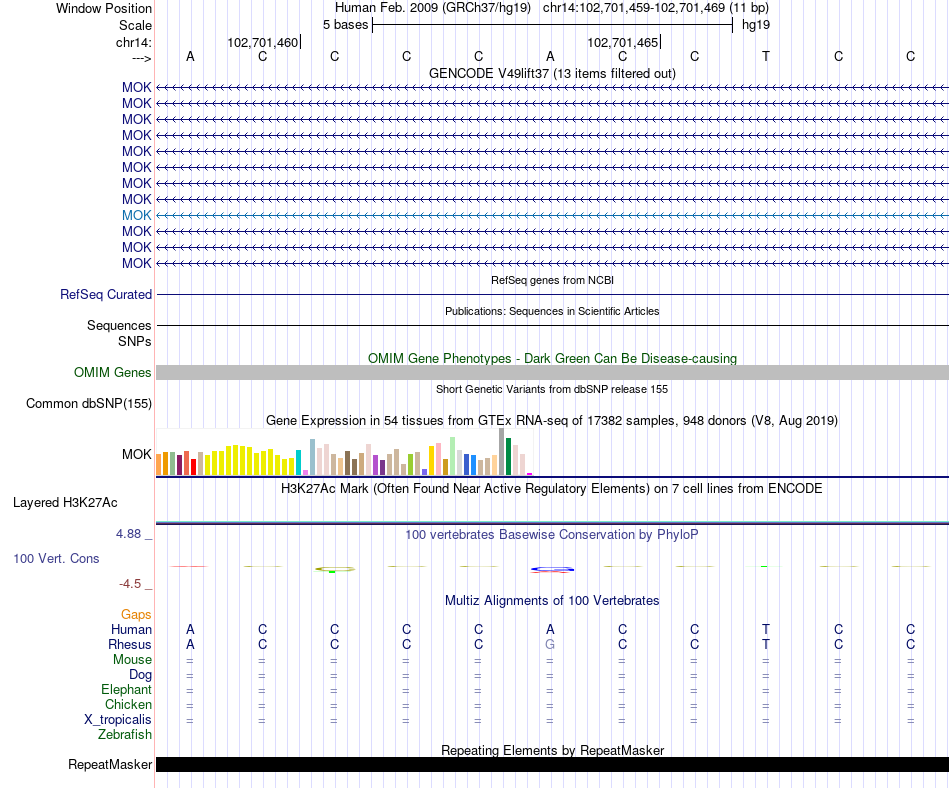Select the Scale track label
This screenshot has height=788, width=950.
click(135, 25)
